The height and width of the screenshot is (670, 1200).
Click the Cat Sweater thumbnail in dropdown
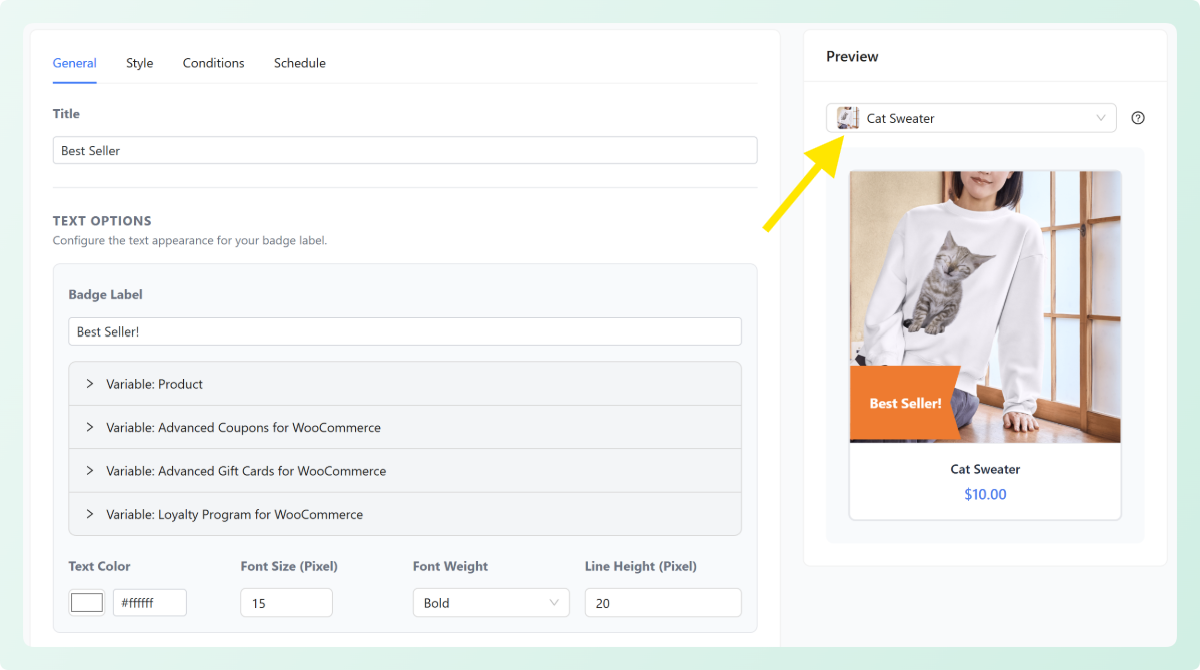point(848,118)
